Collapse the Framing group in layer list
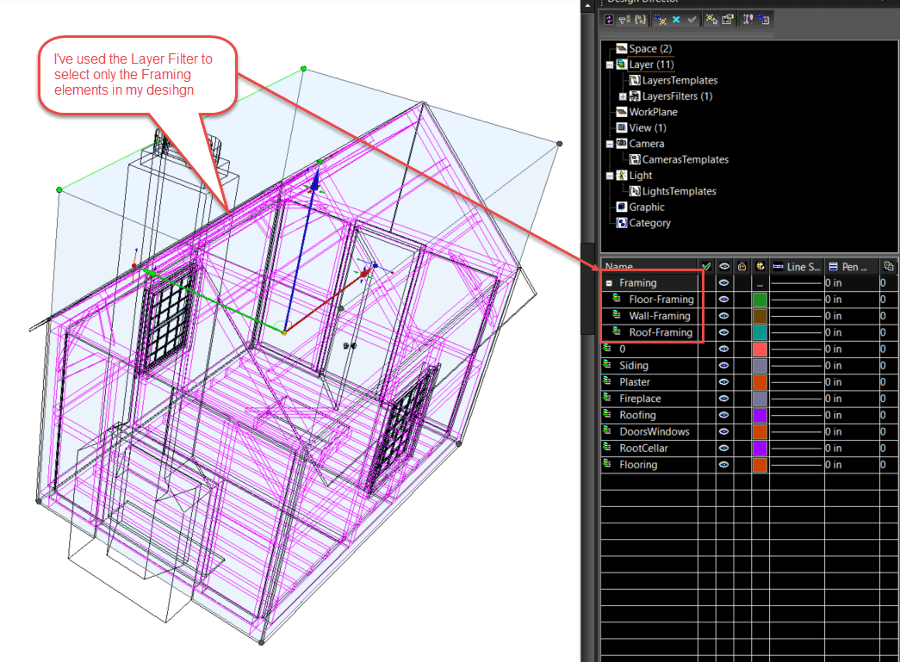The image size is (900, 662). (x=609, y=283)
